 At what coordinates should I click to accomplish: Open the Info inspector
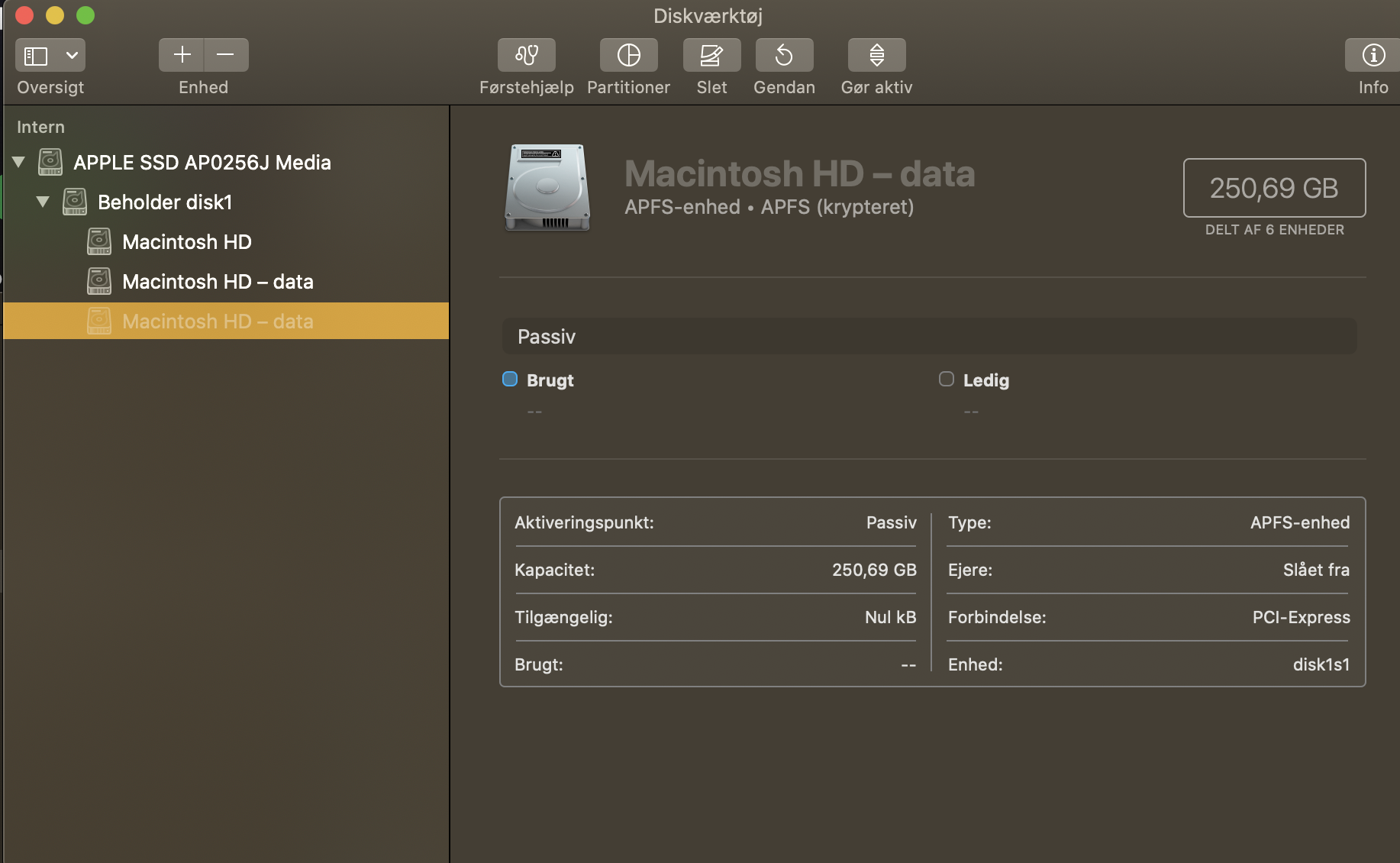pos(1373,55)
